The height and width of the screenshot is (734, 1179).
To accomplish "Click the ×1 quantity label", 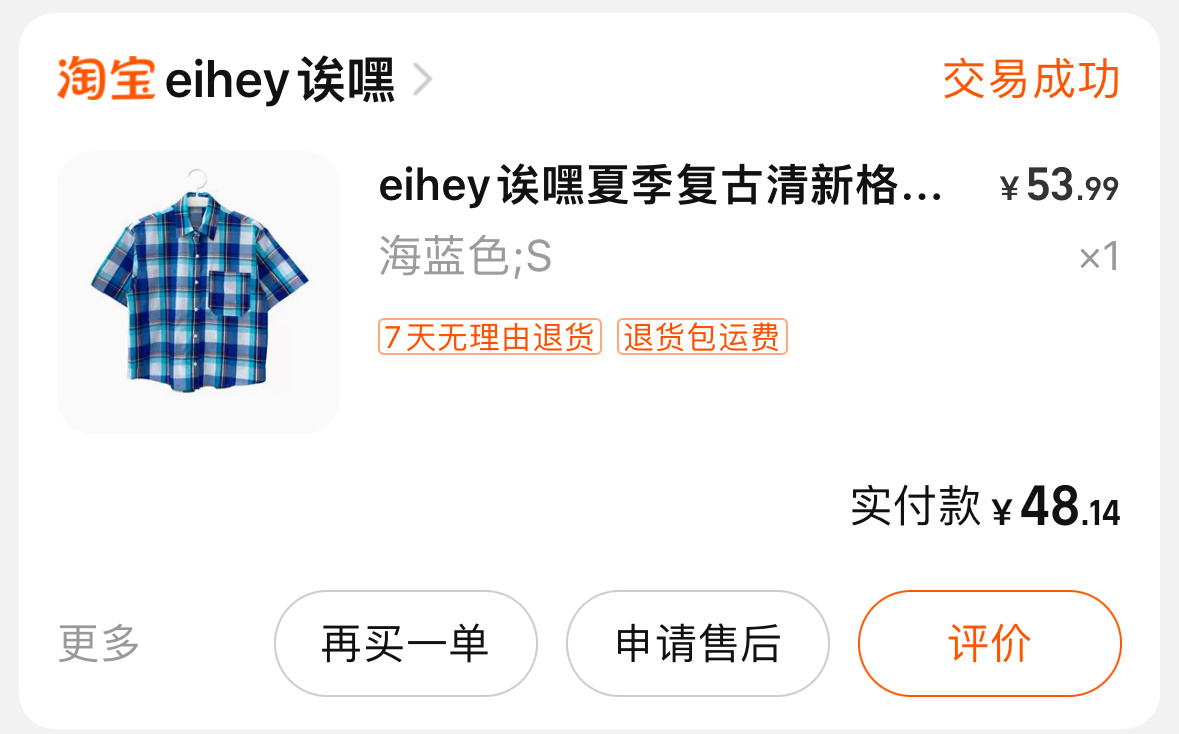I will click(x=1099, y=256).
